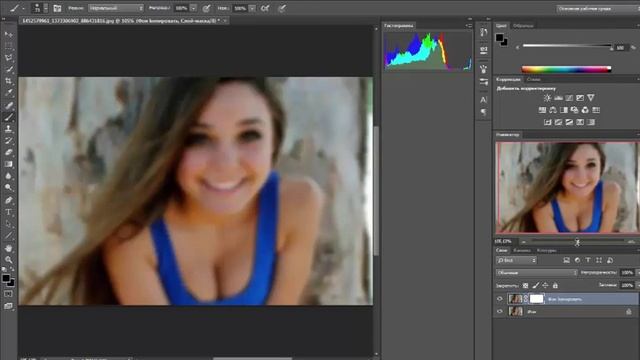
Task: Select the Quick Selection tool
Action: pyautogui.click(x=9, y=69)
